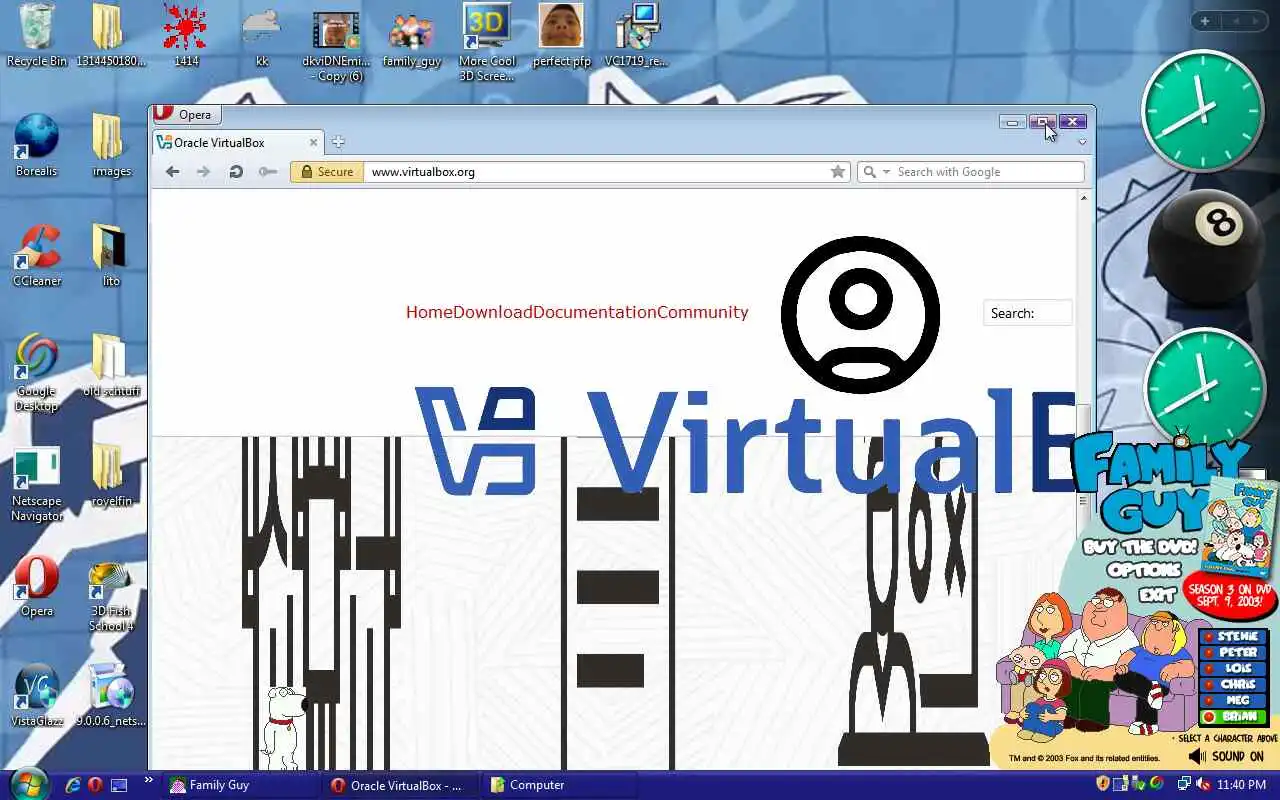Image resolution: width=1280 pixels, height=800 pixels.
Task: Click the Magic 8 ball gadget
Action: [x=1205, y=249]
